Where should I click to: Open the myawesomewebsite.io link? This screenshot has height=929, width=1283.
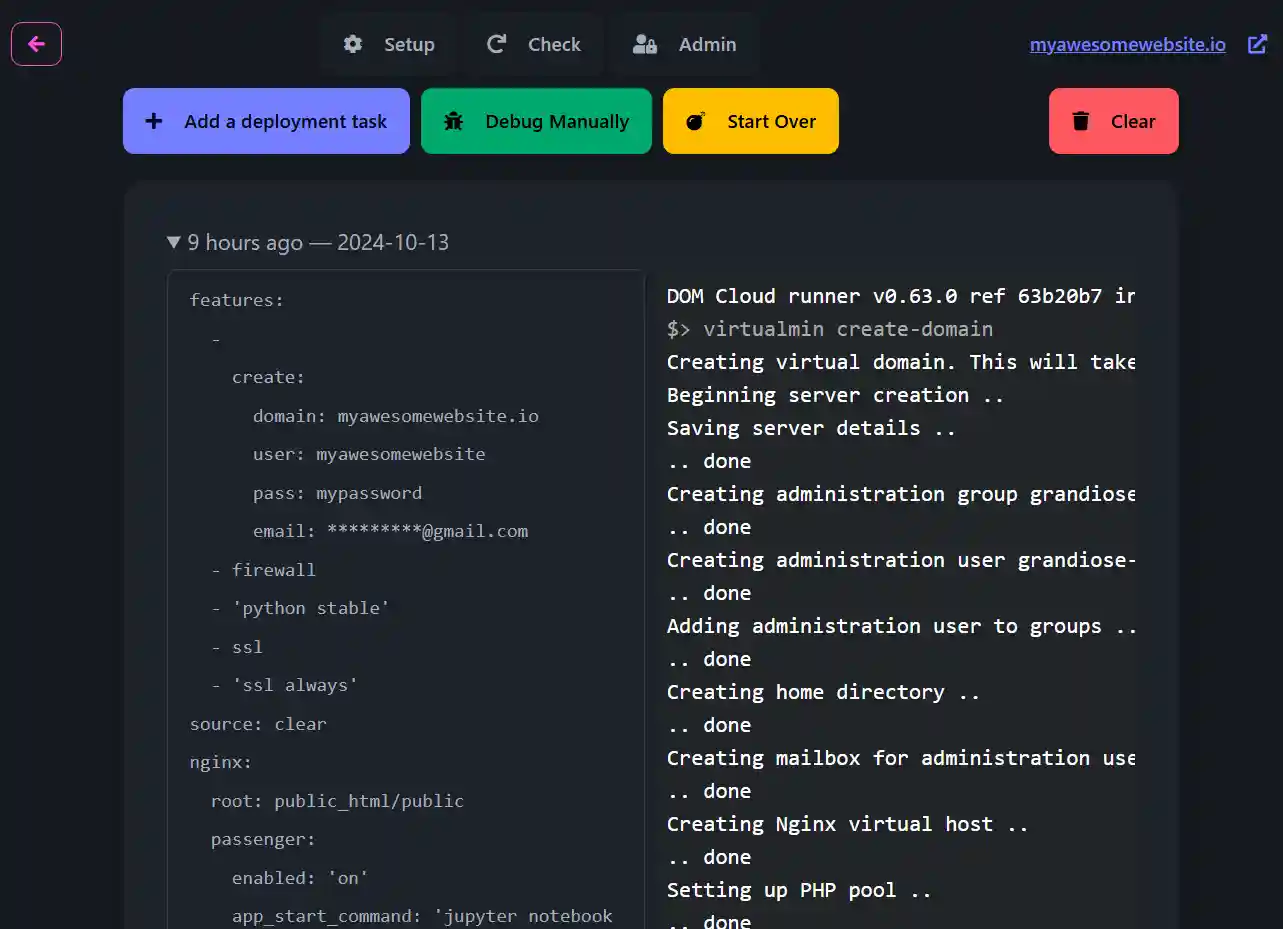click(1127, 44)
